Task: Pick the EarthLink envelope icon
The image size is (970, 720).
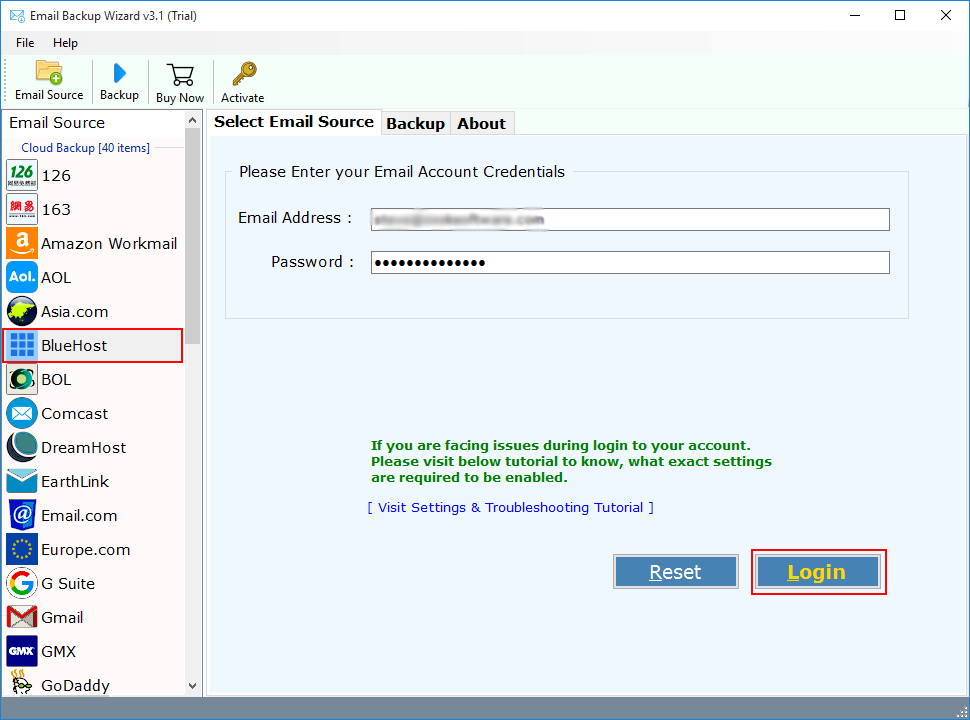Action: tap(22, 481)
